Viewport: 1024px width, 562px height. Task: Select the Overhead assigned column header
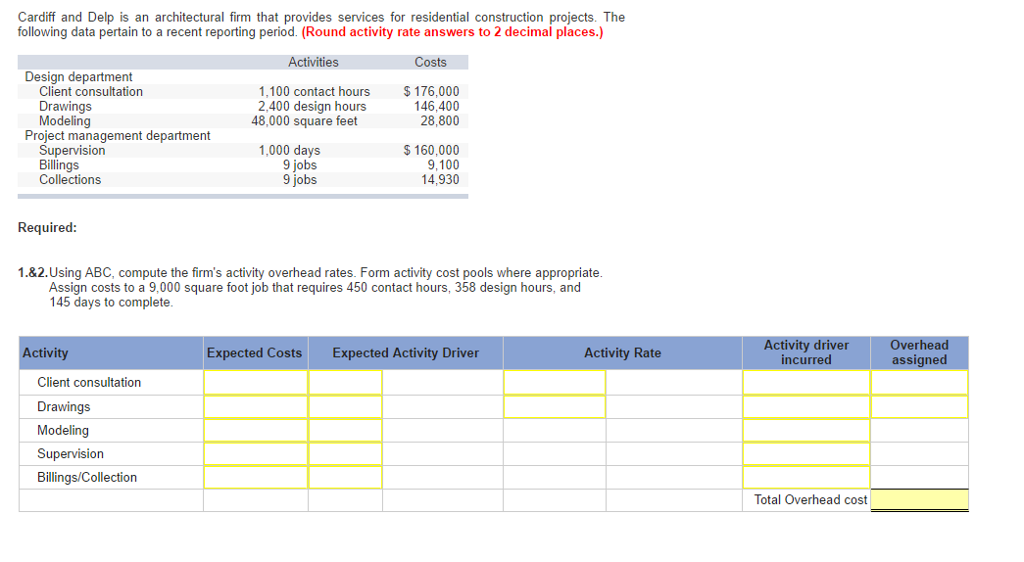pyautogui.click(x=919, y=353)
